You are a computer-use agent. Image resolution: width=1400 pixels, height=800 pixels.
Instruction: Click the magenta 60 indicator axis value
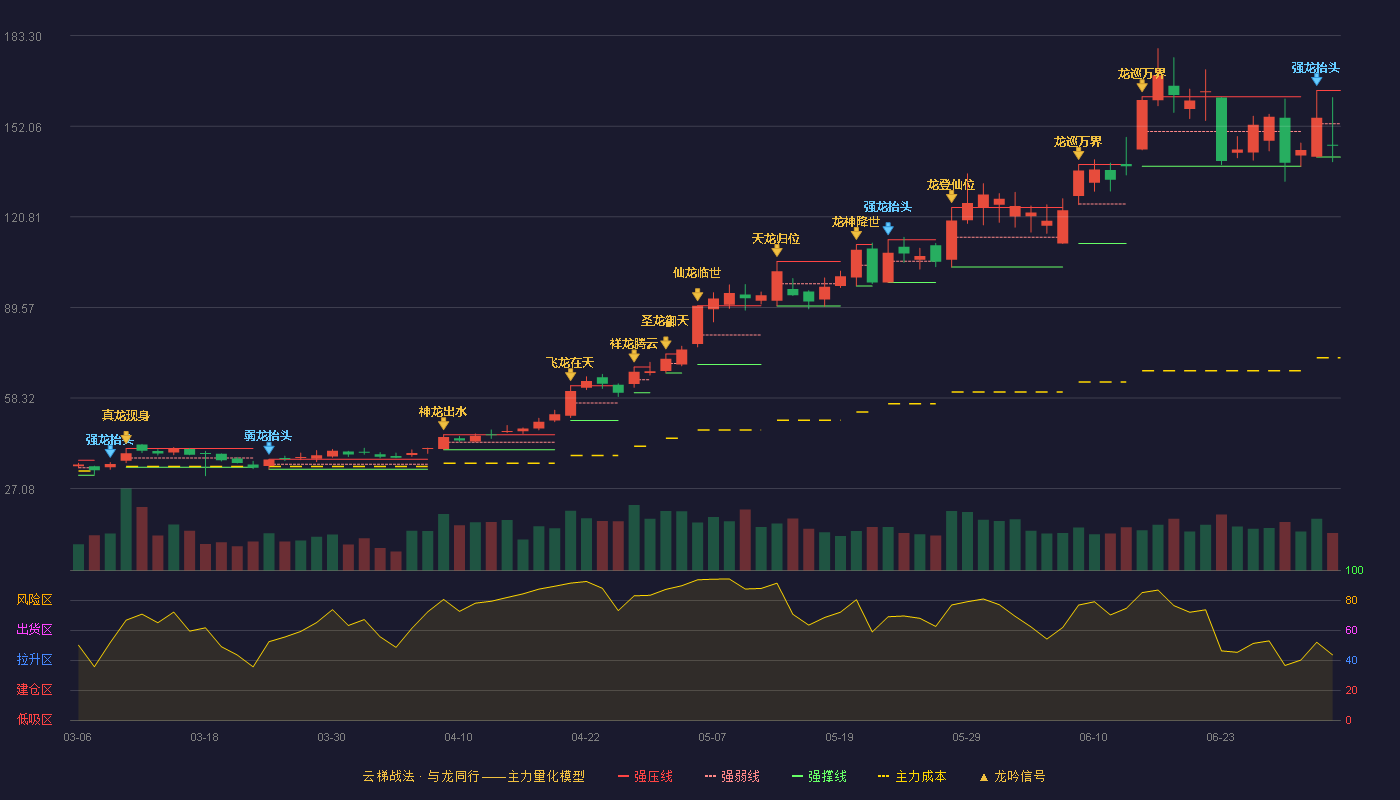pyautogui.click(x=1351, y=631)
